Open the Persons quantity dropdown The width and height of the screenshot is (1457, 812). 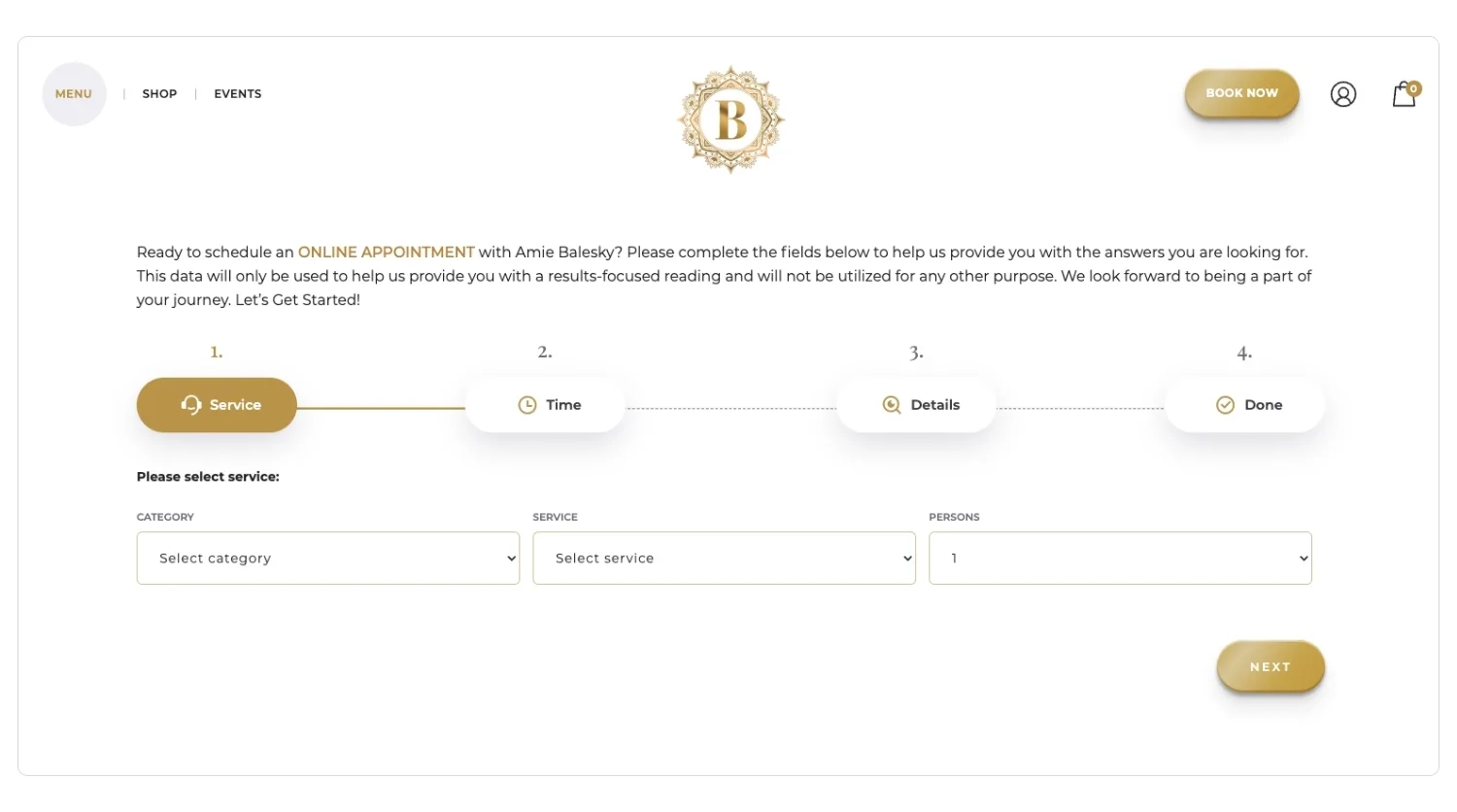pyautogui.click(x=1120, y=558)
